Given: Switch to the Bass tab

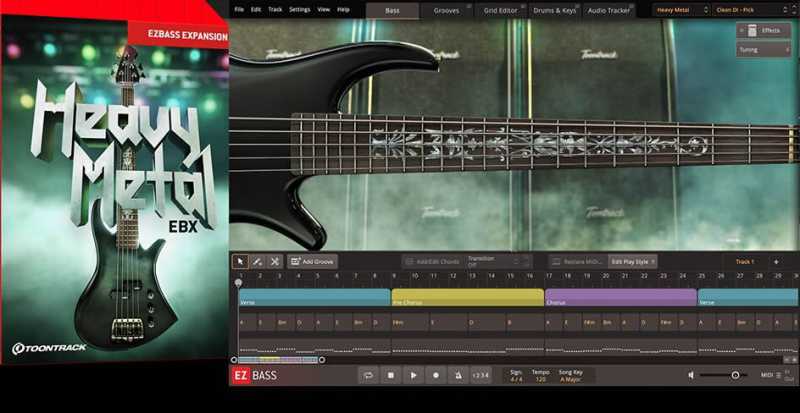Looking at the screenshot, I should [392, 10].
